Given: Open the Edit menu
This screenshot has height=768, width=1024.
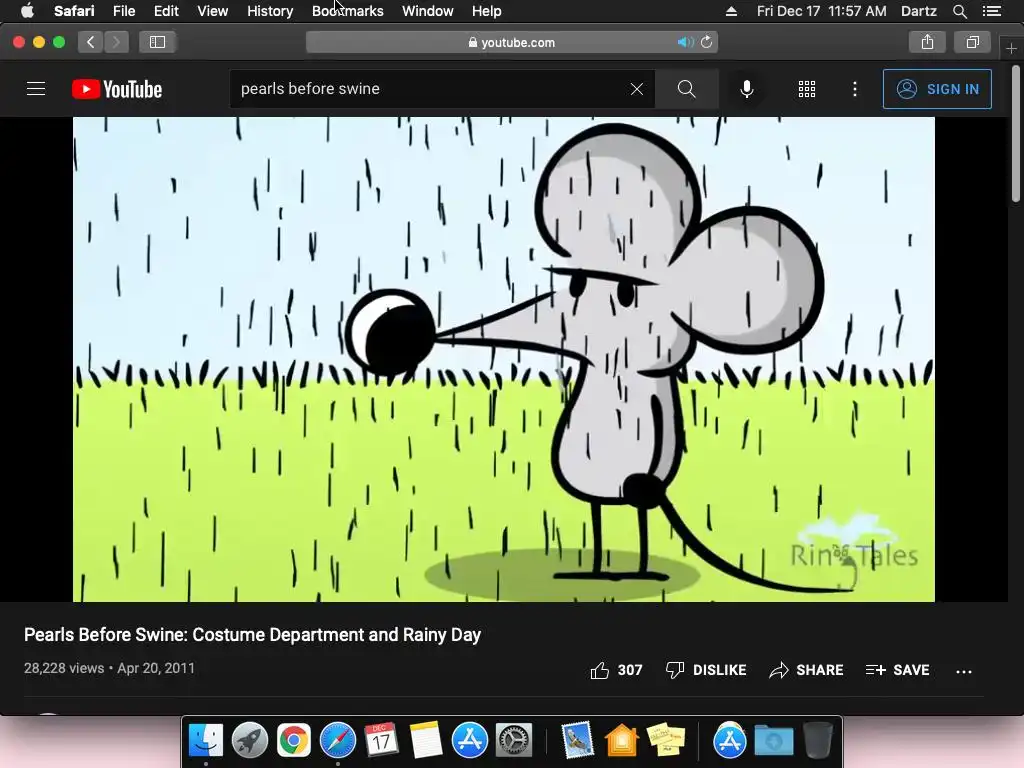Looking at the screenshot, I should pyautogui.click(x=166, y=11).
